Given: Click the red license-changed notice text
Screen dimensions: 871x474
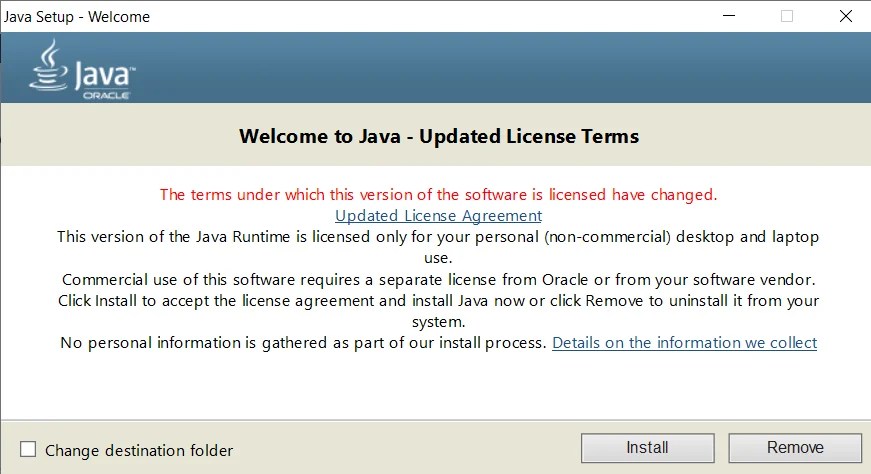Looking at the screenshot, I should (x=438, y=194).
